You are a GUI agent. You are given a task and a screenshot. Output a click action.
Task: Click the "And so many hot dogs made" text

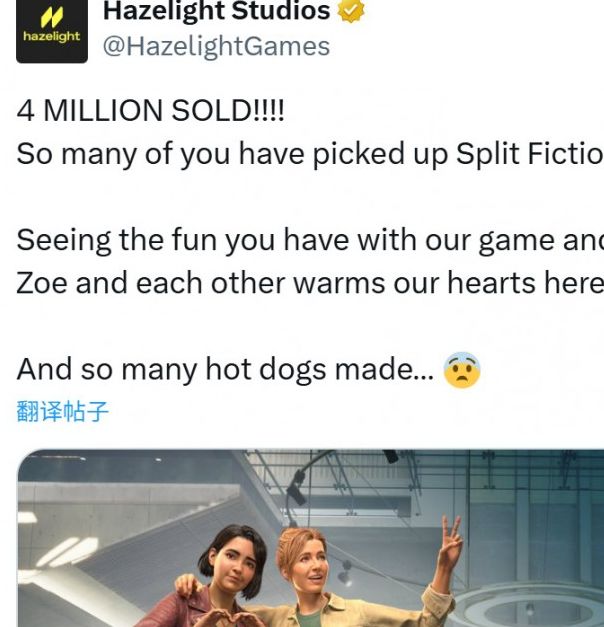(225, 369)
